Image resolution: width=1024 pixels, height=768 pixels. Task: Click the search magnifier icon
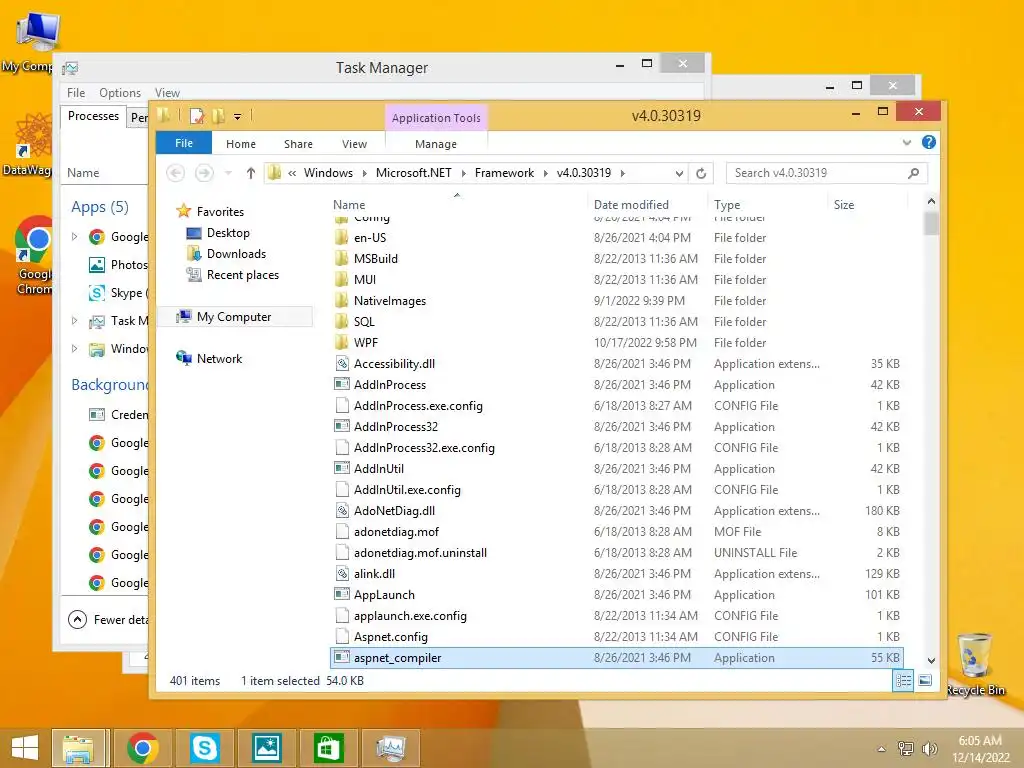[913, 173]
